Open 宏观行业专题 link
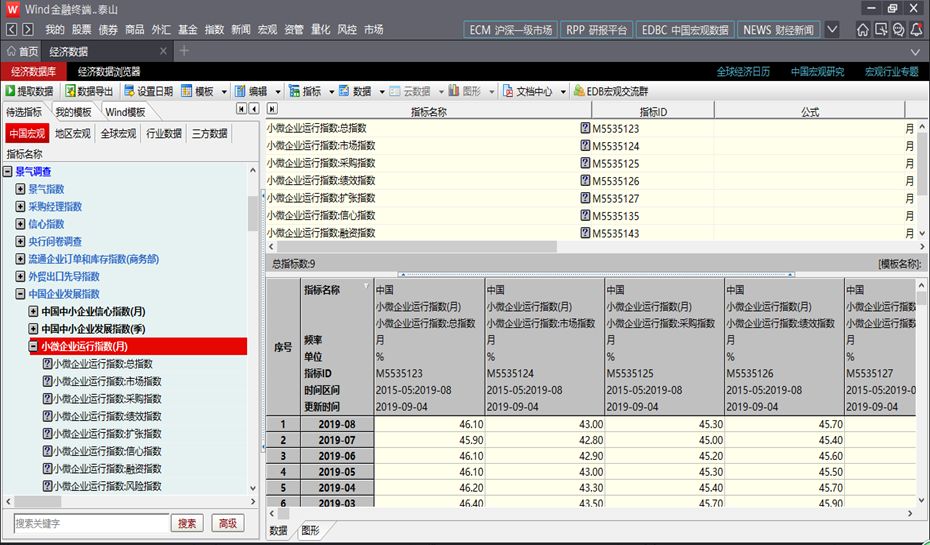Image resolution: width=930 pixels, height=545 pixels. click(x=891, y=72)
